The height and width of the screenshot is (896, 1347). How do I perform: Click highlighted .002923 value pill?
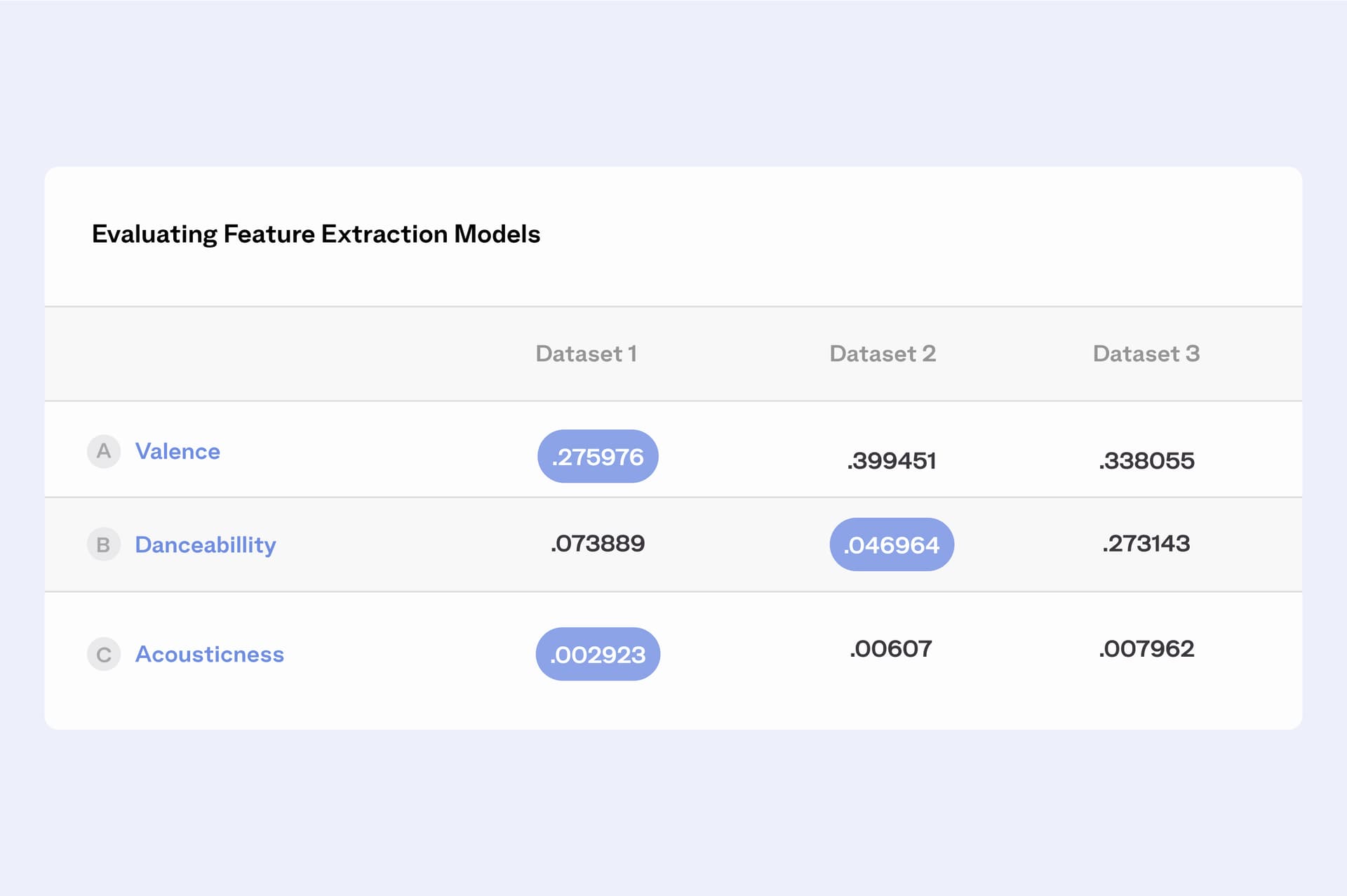click(598, 654)
